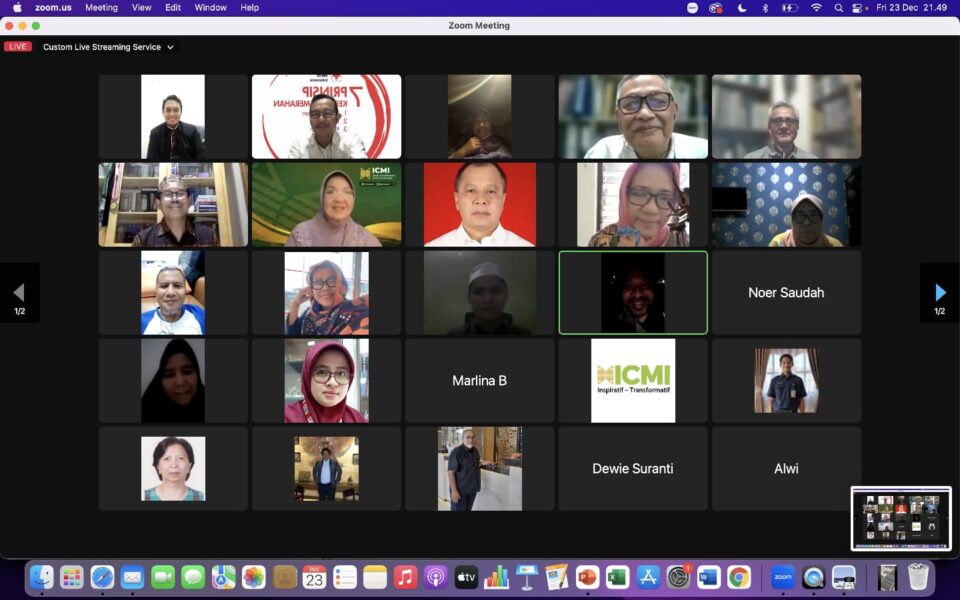Select the ICMI Inspiratif-Transformatif participant tile
Image resolution: width=960 pixels, height=600 pixels.
(x=633, y=380)
